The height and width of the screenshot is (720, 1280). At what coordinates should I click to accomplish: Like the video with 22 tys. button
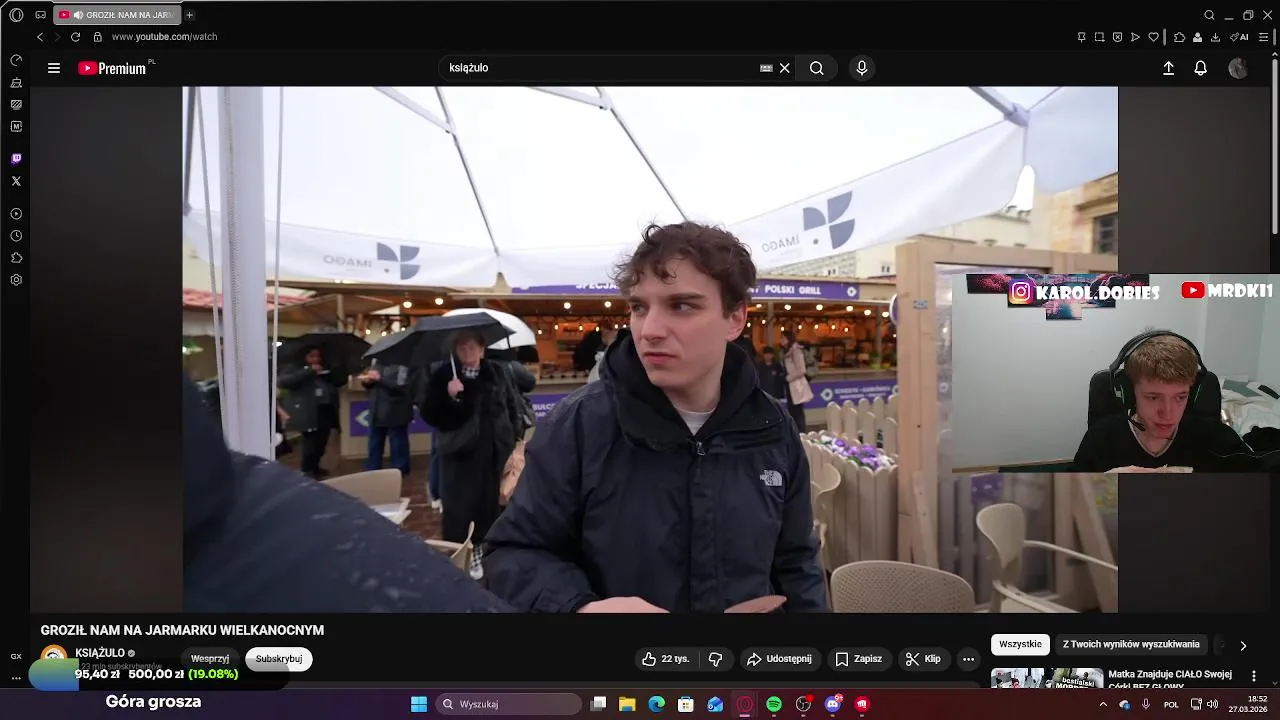click(x=667, y=659)
